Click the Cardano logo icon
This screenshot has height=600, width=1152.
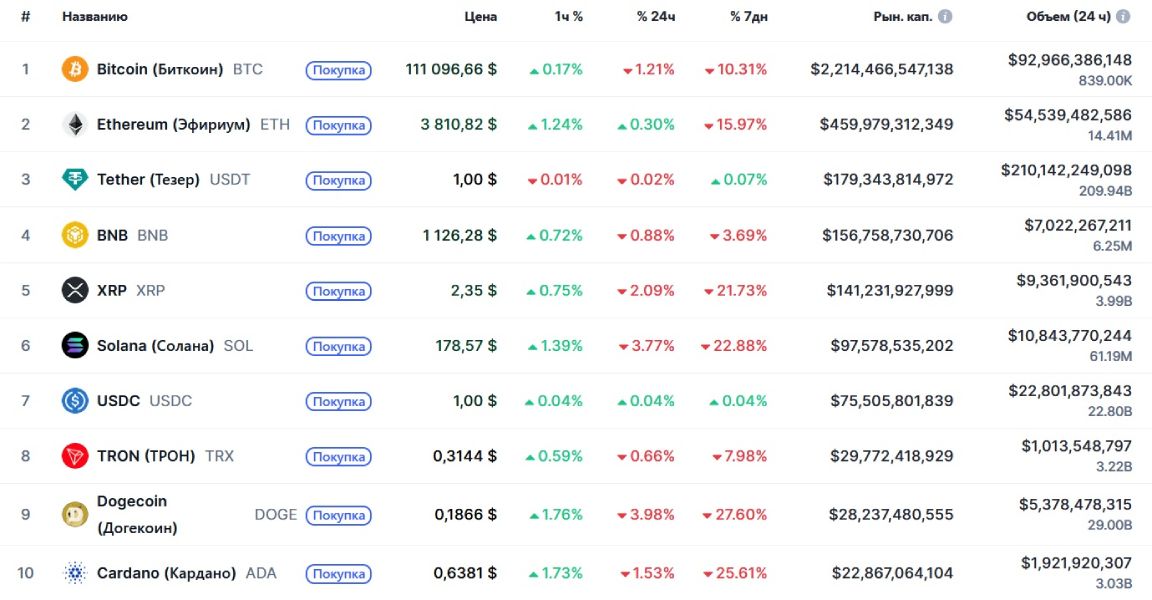(x=75, y=573)
